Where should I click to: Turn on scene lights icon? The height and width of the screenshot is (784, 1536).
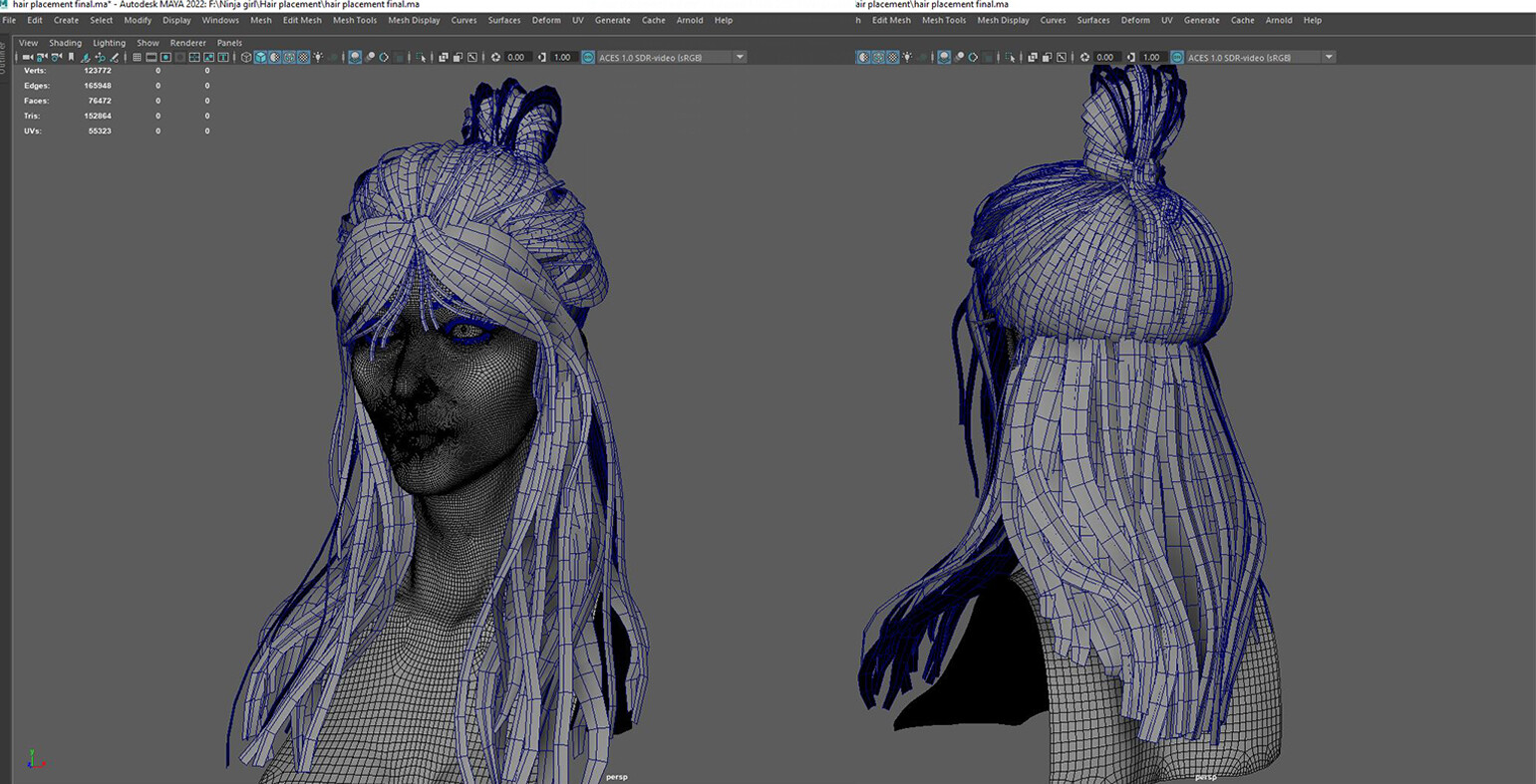[318, 57]
